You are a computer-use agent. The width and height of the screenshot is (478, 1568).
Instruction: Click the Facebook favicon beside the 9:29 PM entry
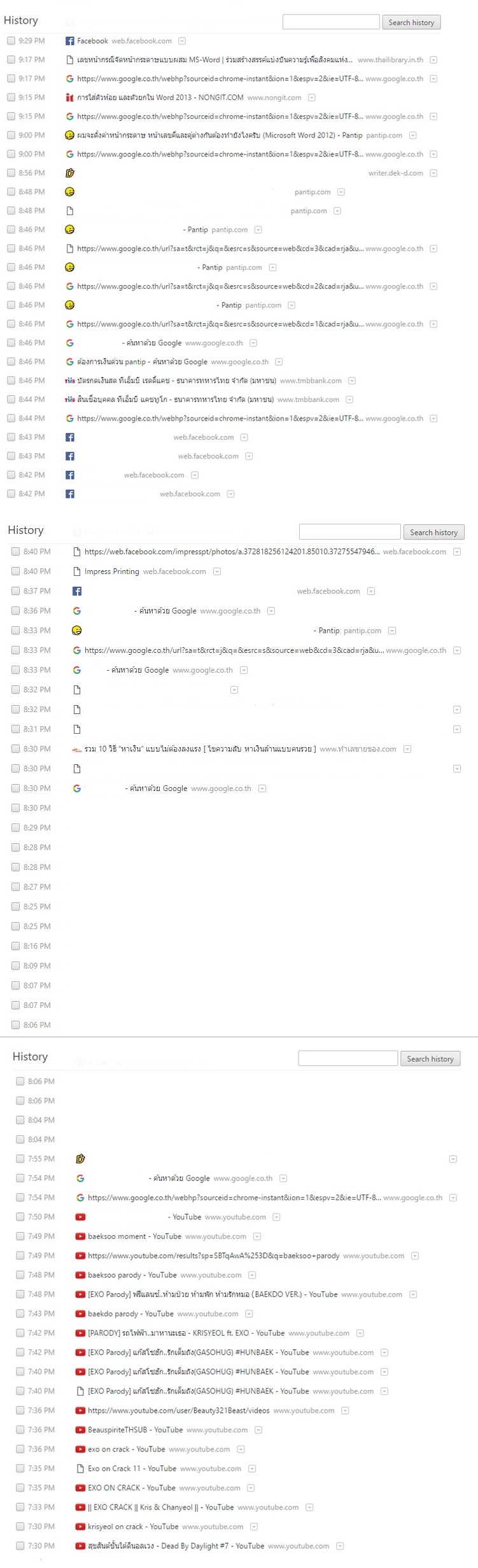[x=70, y=41]
